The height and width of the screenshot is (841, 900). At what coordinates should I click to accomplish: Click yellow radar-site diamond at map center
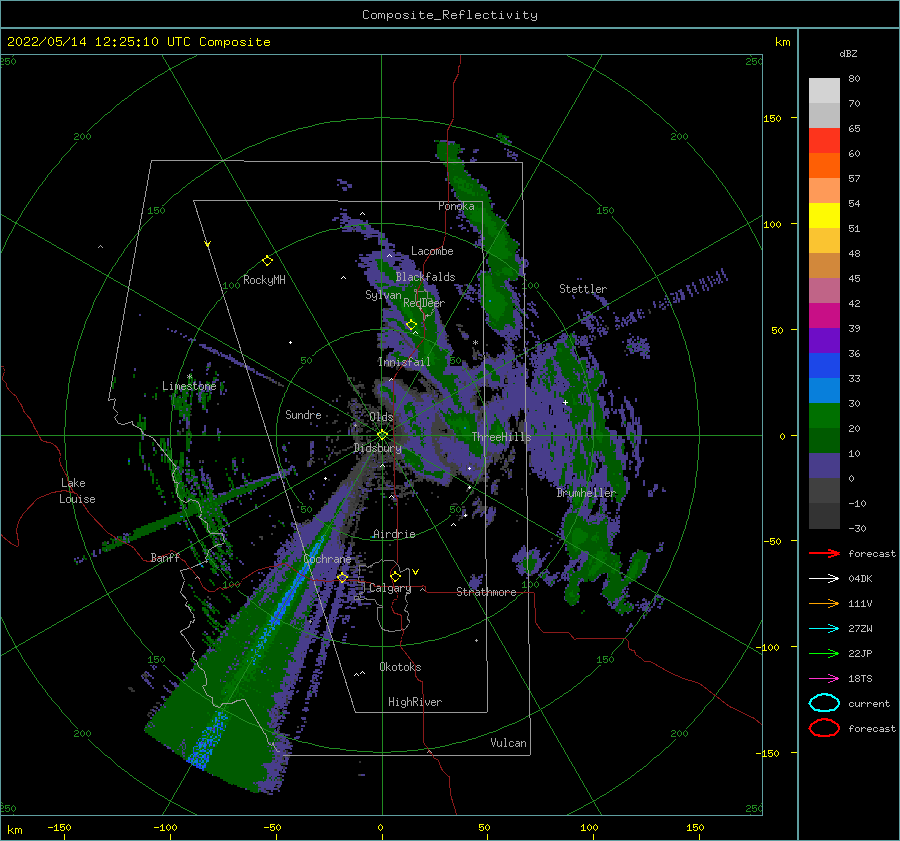382,435
